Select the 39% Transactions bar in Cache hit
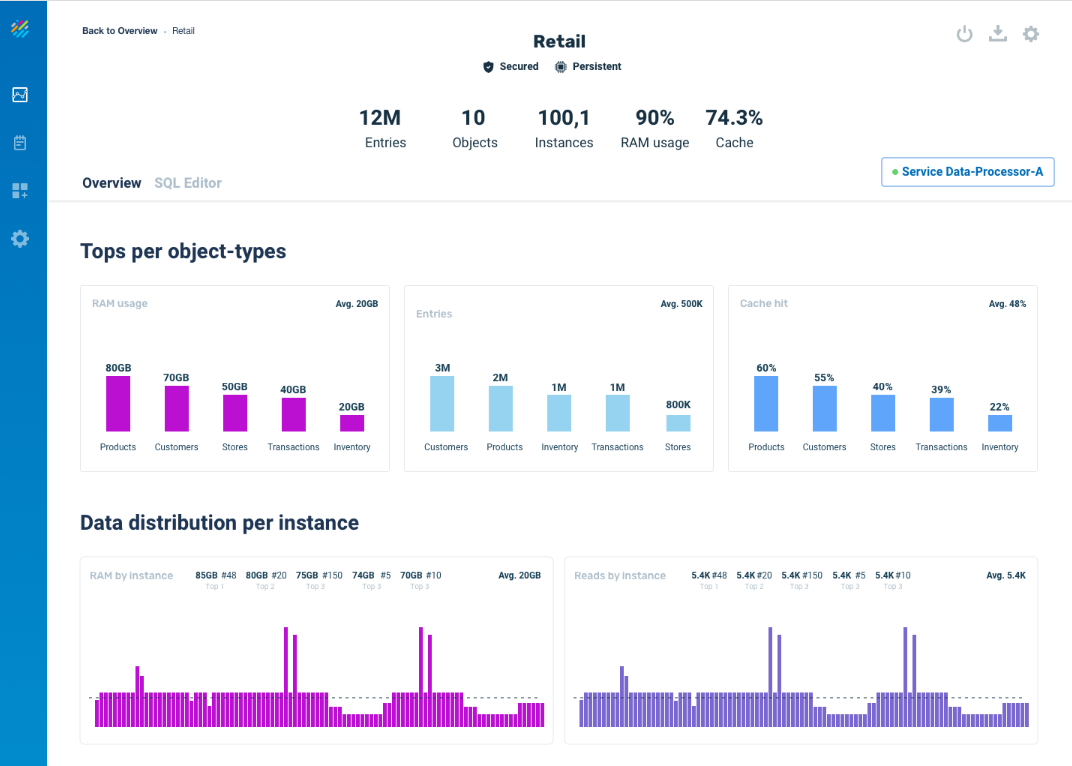This screenshot has height=766, width=1072. point(941,414)
